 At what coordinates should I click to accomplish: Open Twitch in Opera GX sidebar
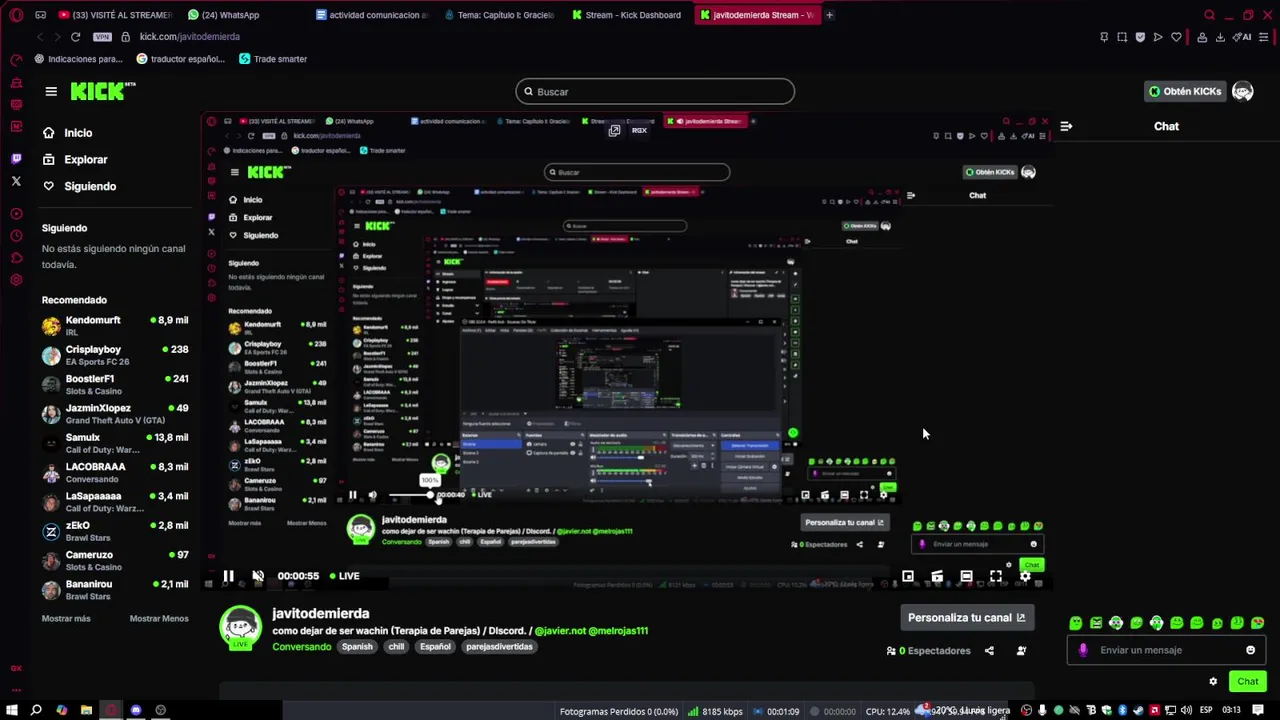16,159
